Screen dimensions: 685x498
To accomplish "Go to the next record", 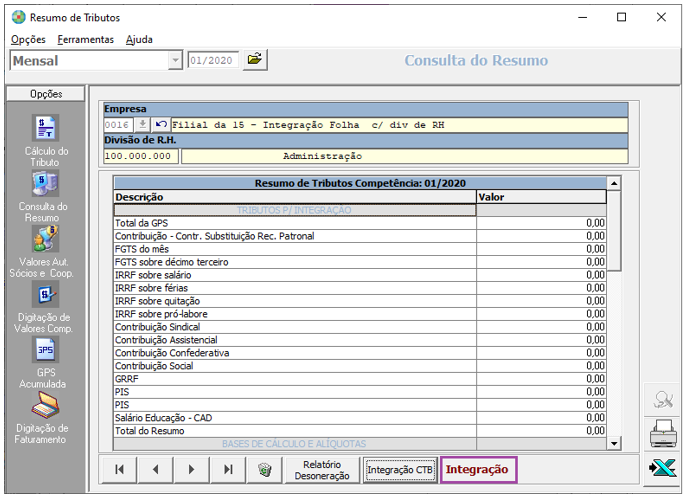I will tap(191, 470).
